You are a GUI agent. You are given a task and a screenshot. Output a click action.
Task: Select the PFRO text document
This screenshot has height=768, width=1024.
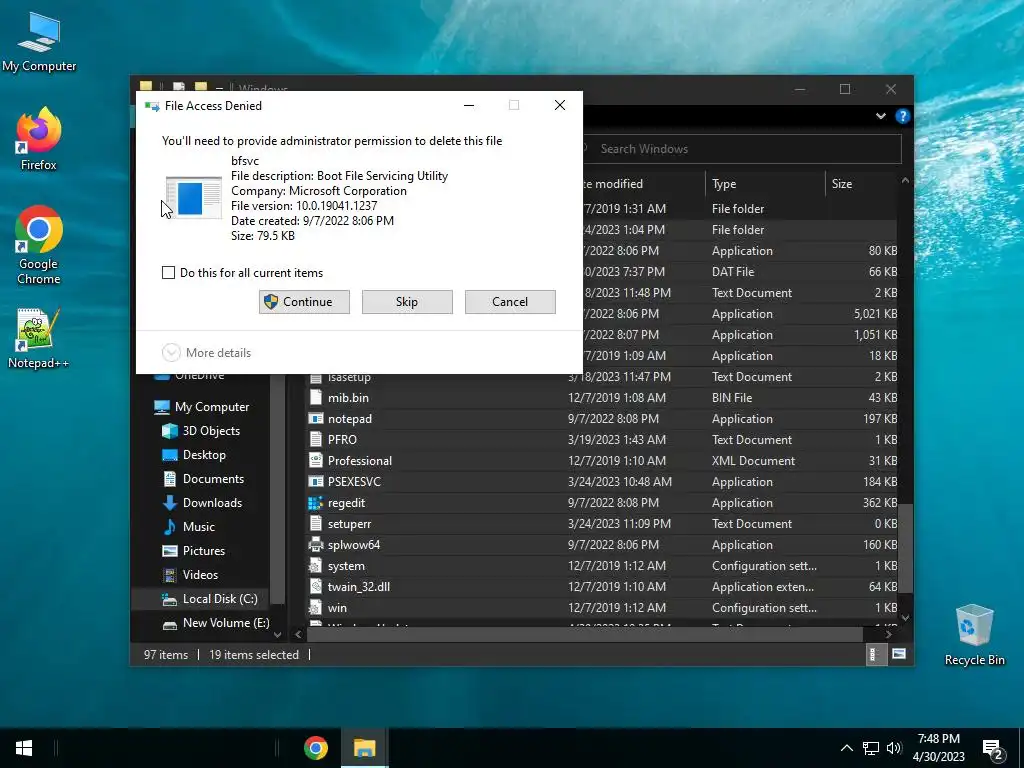(x=601, y=440)
